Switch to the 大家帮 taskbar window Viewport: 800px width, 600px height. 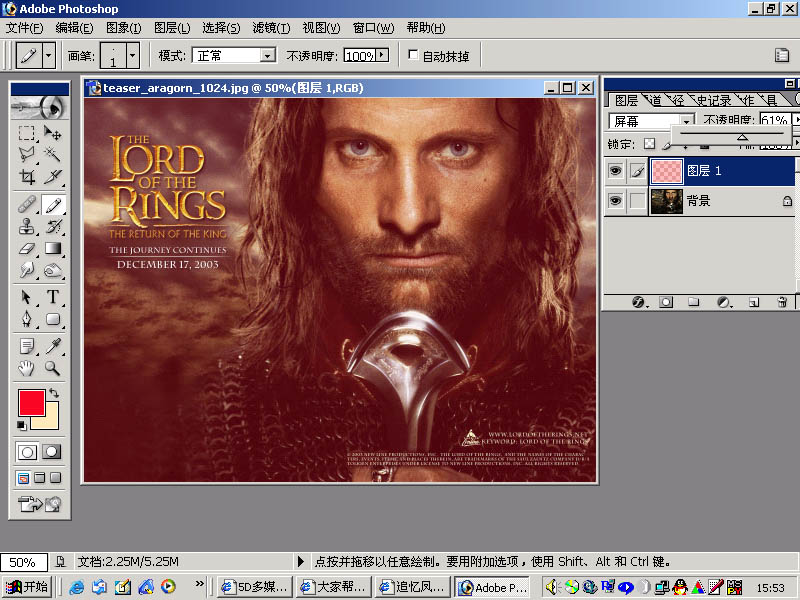click(x=335, y=587)
